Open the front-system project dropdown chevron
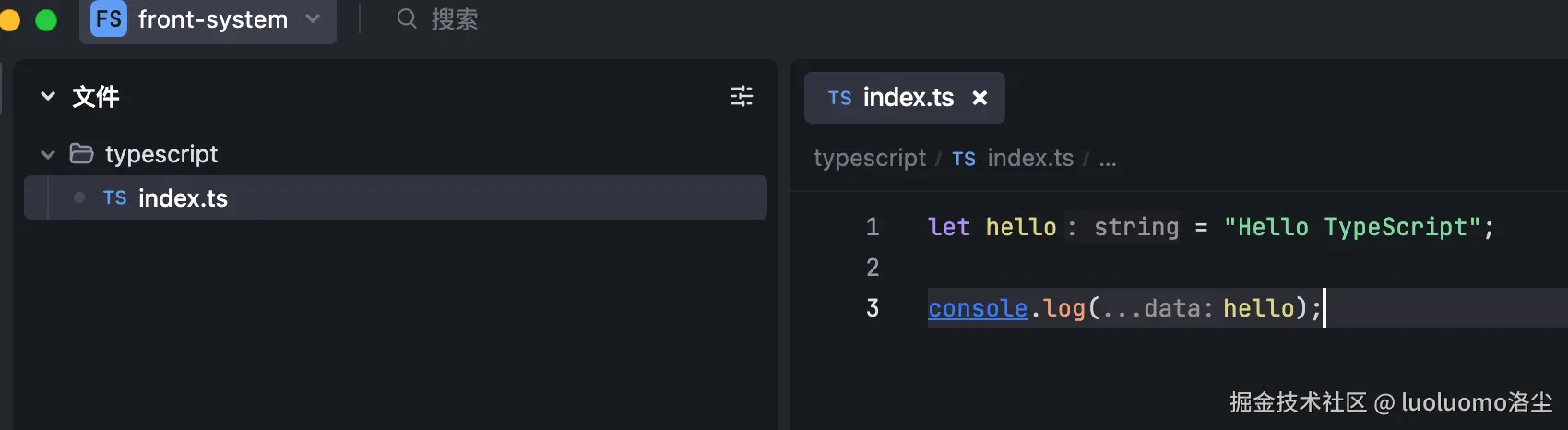Viewport: 1568px width, 430px height. 313,18
